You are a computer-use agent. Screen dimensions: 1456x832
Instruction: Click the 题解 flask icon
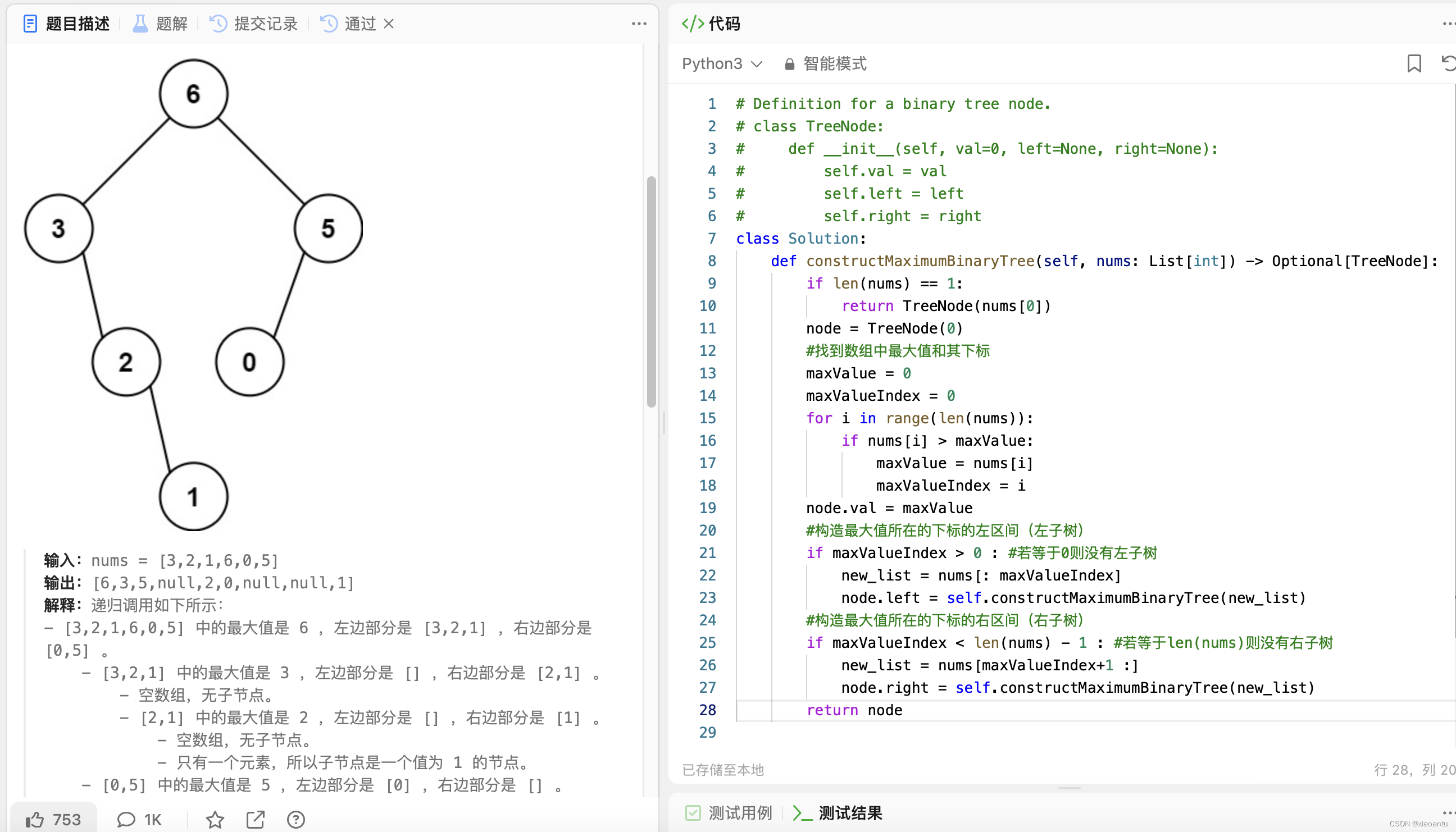tap(140, 24)
